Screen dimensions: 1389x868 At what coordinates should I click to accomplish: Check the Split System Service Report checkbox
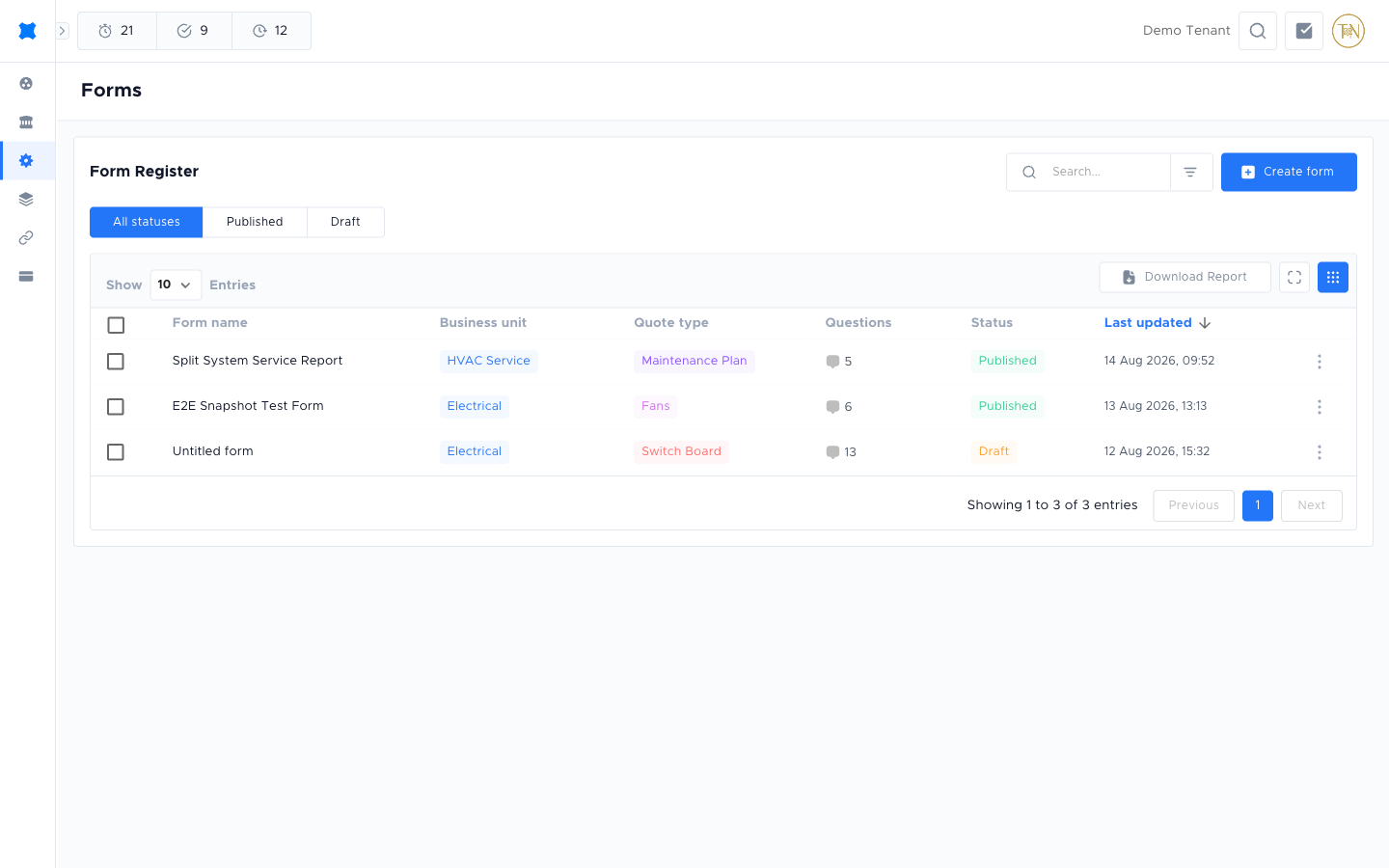(116, 362)
